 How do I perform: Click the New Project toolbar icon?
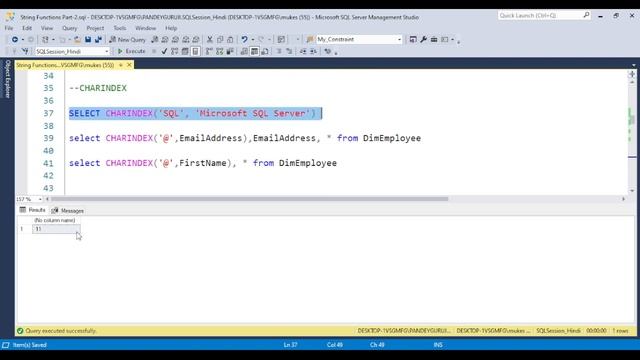45,40
